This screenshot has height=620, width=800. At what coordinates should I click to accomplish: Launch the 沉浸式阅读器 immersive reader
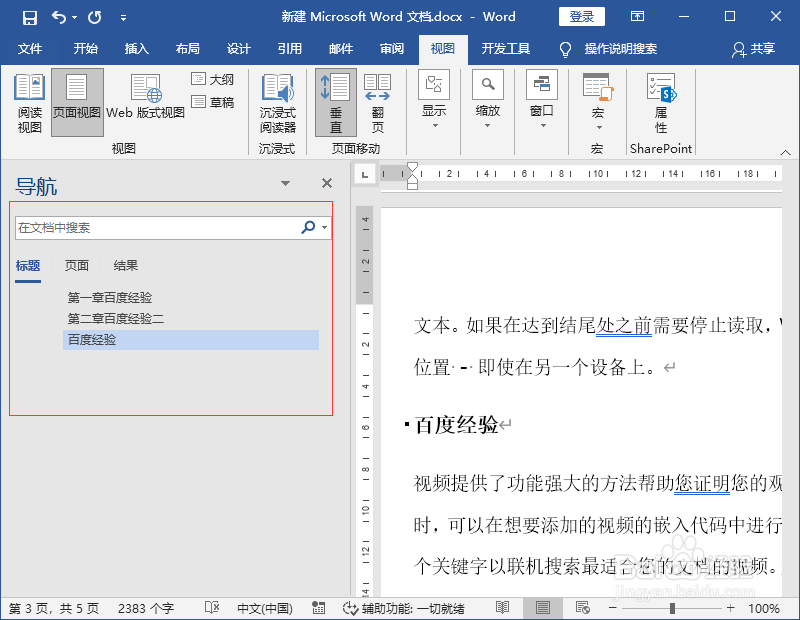click(x=278, y=104)
